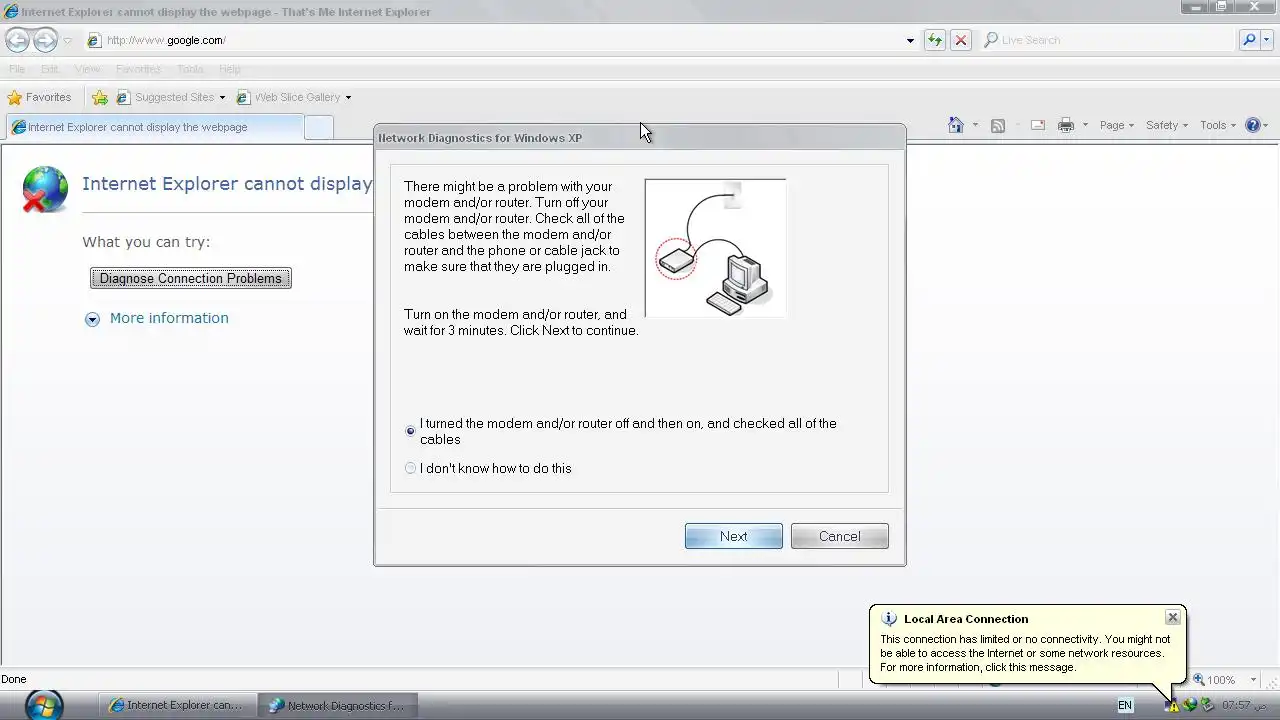The image size is (1280, 720).
Task: Open Suggested Sites in favorites bar
Action: click(x=171, y=97)
